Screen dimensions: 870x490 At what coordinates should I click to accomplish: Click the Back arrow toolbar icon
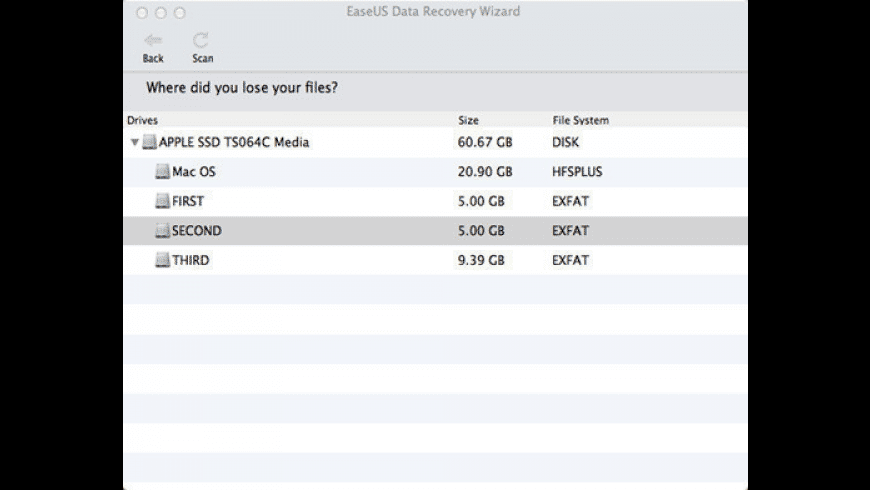[x=153, y=40]
